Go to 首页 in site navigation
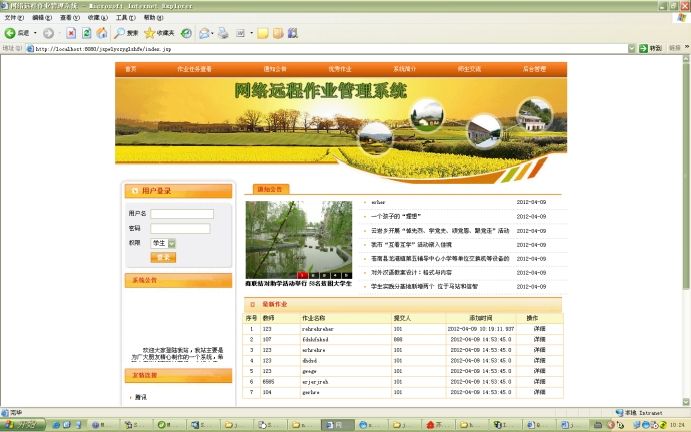The height and width of the screenshot is (432, 691). click(131, 69)
